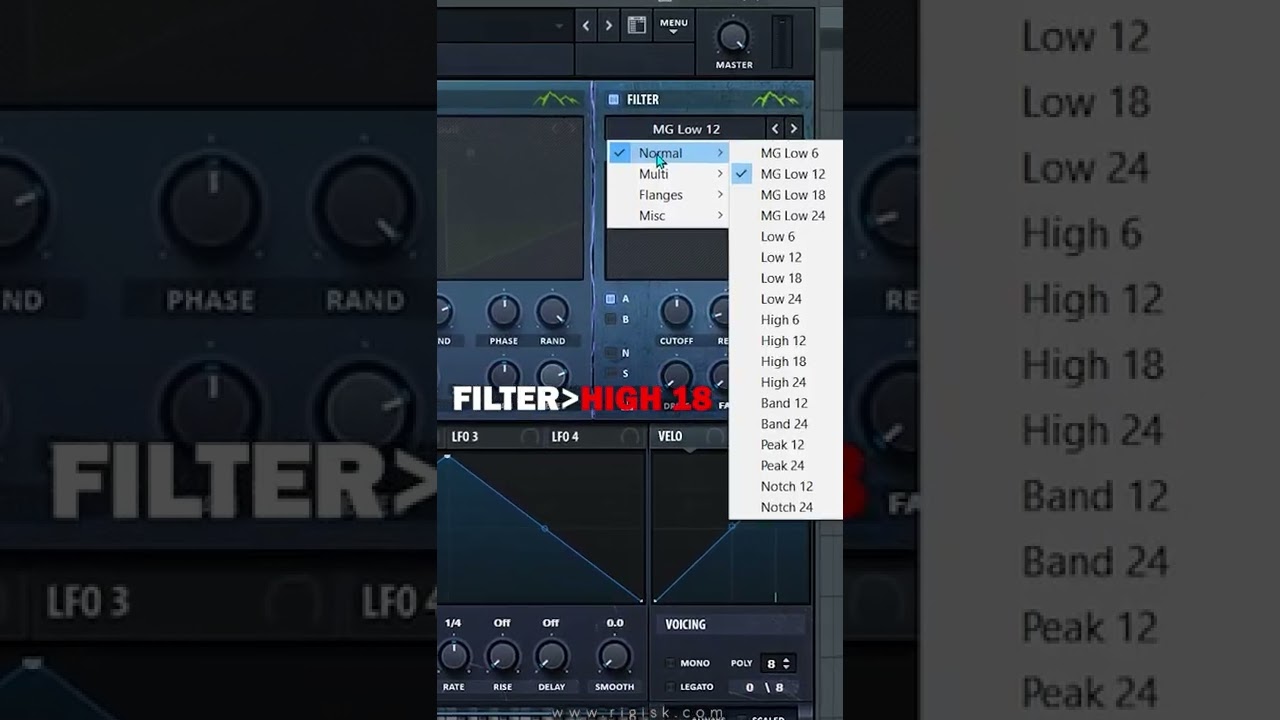Select High 6 in the filter list
This screenshot has width=1280, height=720.
coord(786,320)
